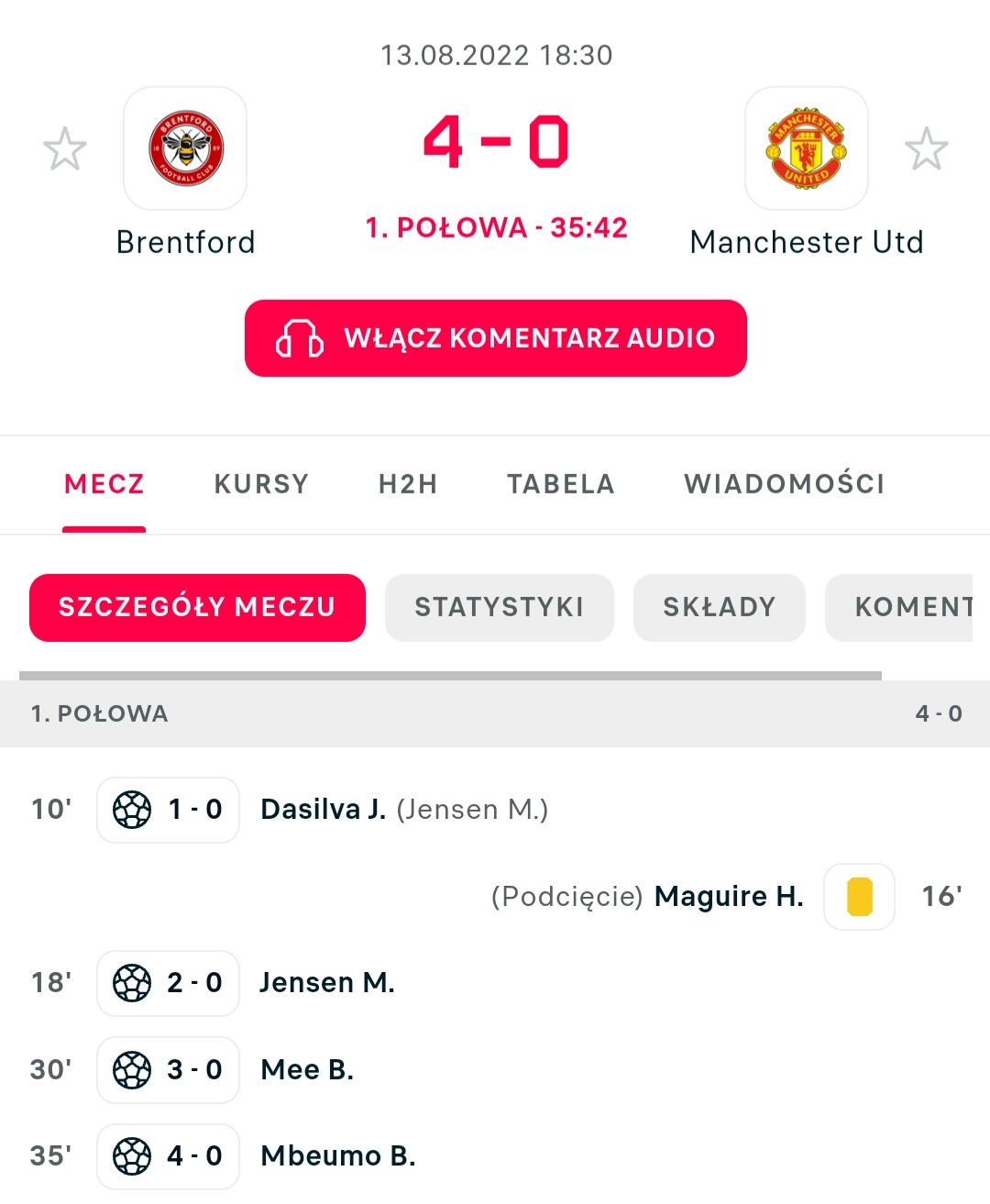Screen dimensions: 990x1204
Task: Click the grey first-half progress bar
Action: coord(450,676)
